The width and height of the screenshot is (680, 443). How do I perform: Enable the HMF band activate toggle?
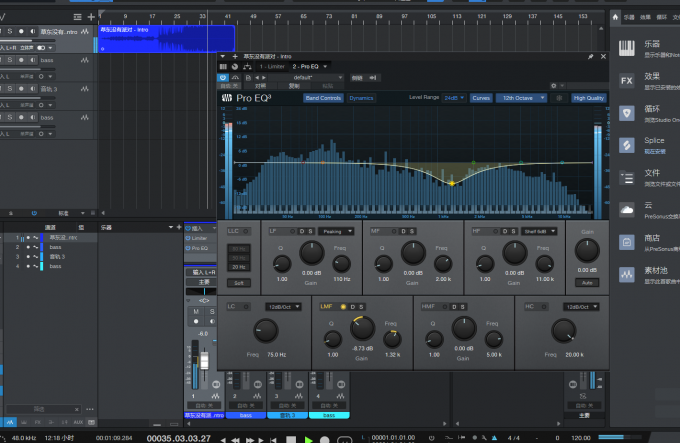(x=445, y=307)
